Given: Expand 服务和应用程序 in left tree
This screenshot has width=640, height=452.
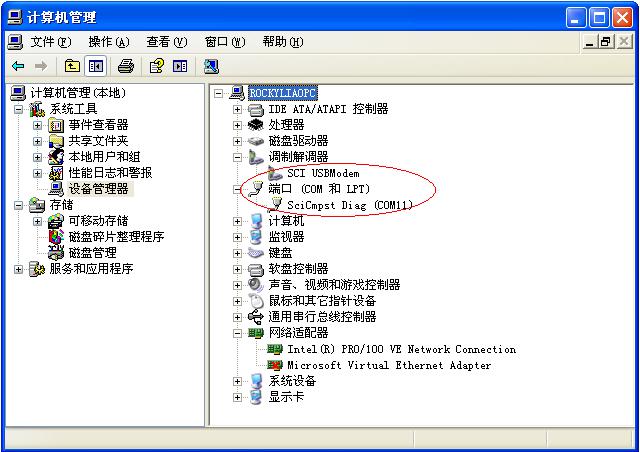Looking at the screenshot, I should click(x=18, y=269).
